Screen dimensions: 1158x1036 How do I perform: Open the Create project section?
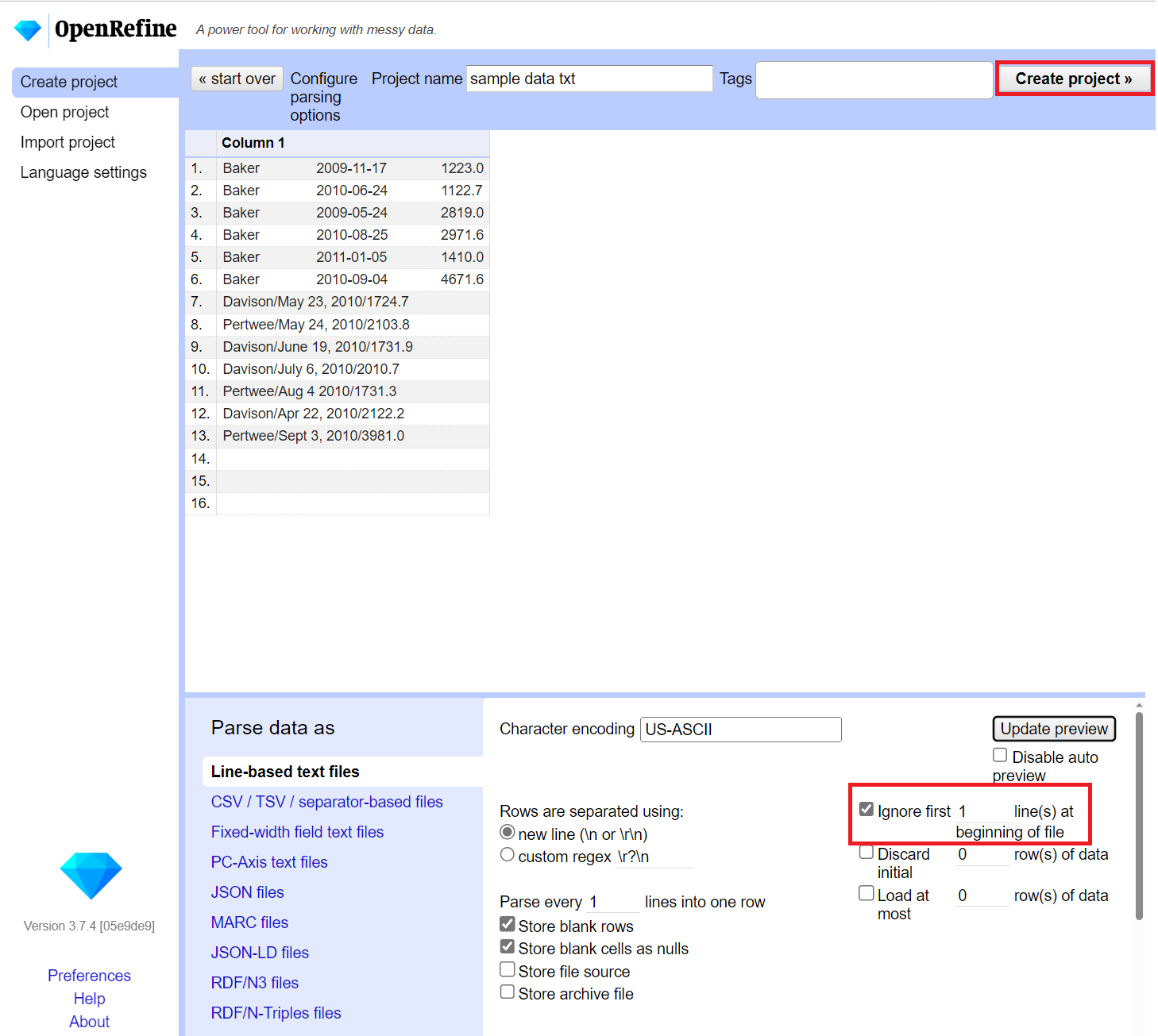(95, 82)
